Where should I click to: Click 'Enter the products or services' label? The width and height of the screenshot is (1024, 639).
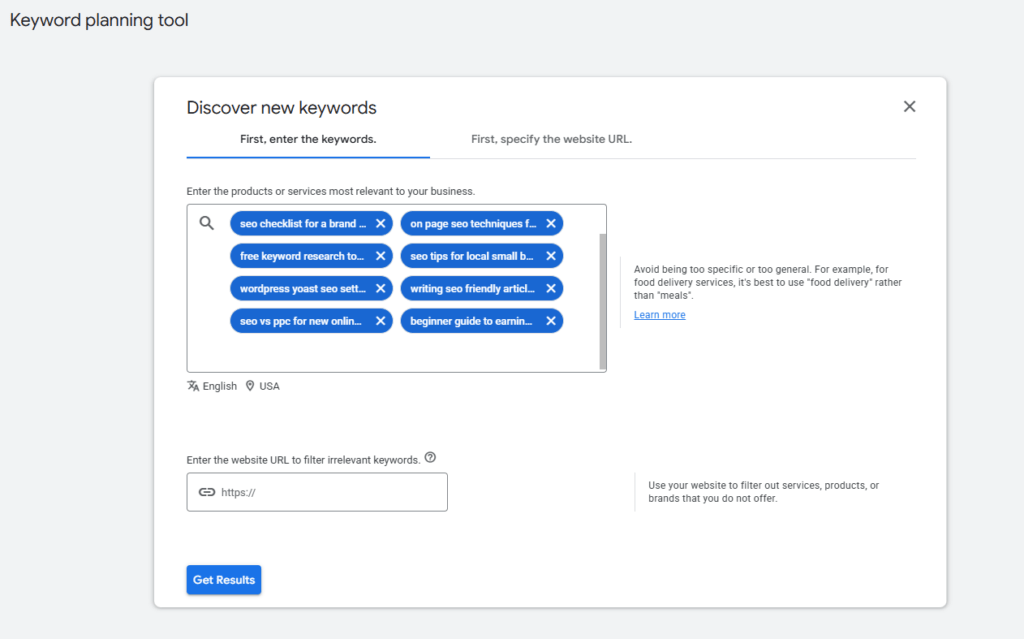pos(330,191)
